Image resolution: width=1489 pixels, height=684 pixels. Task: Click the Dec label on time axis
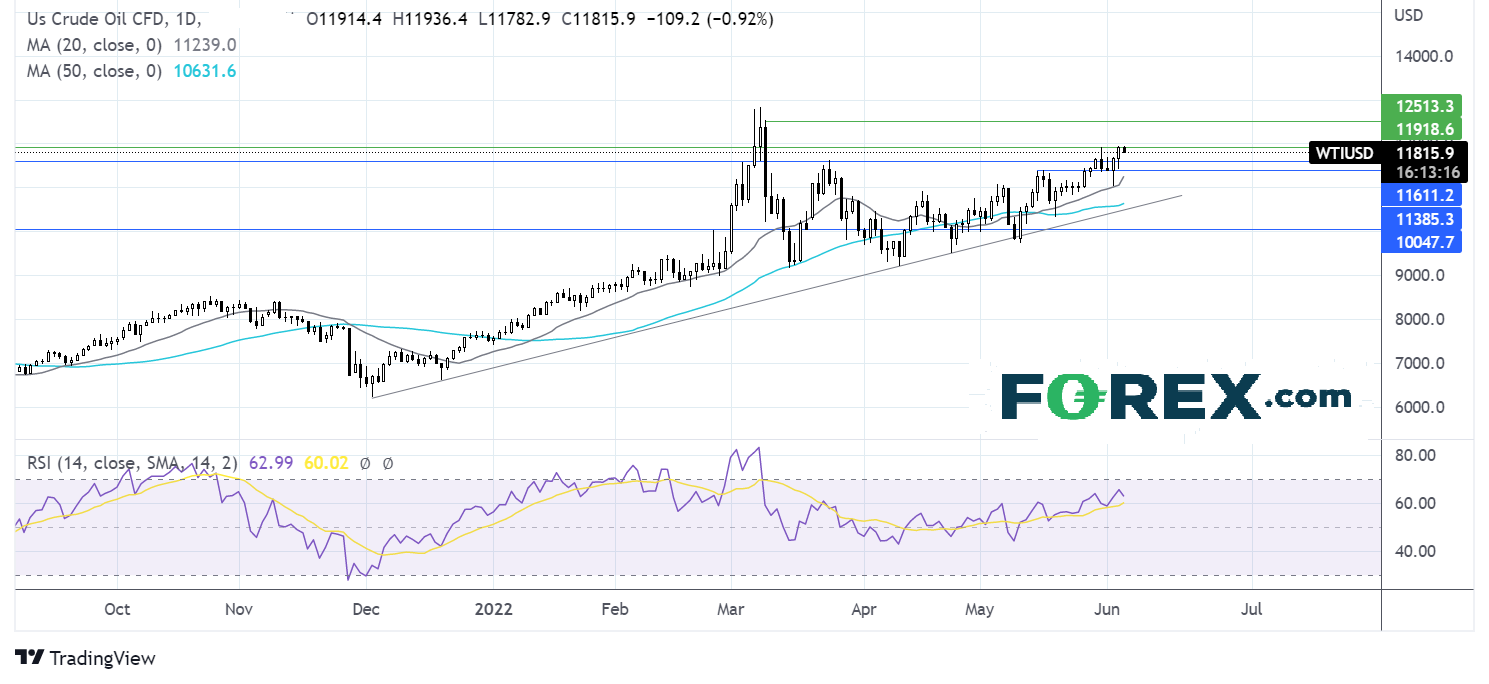pyautogui.click(x=365, y=610)
